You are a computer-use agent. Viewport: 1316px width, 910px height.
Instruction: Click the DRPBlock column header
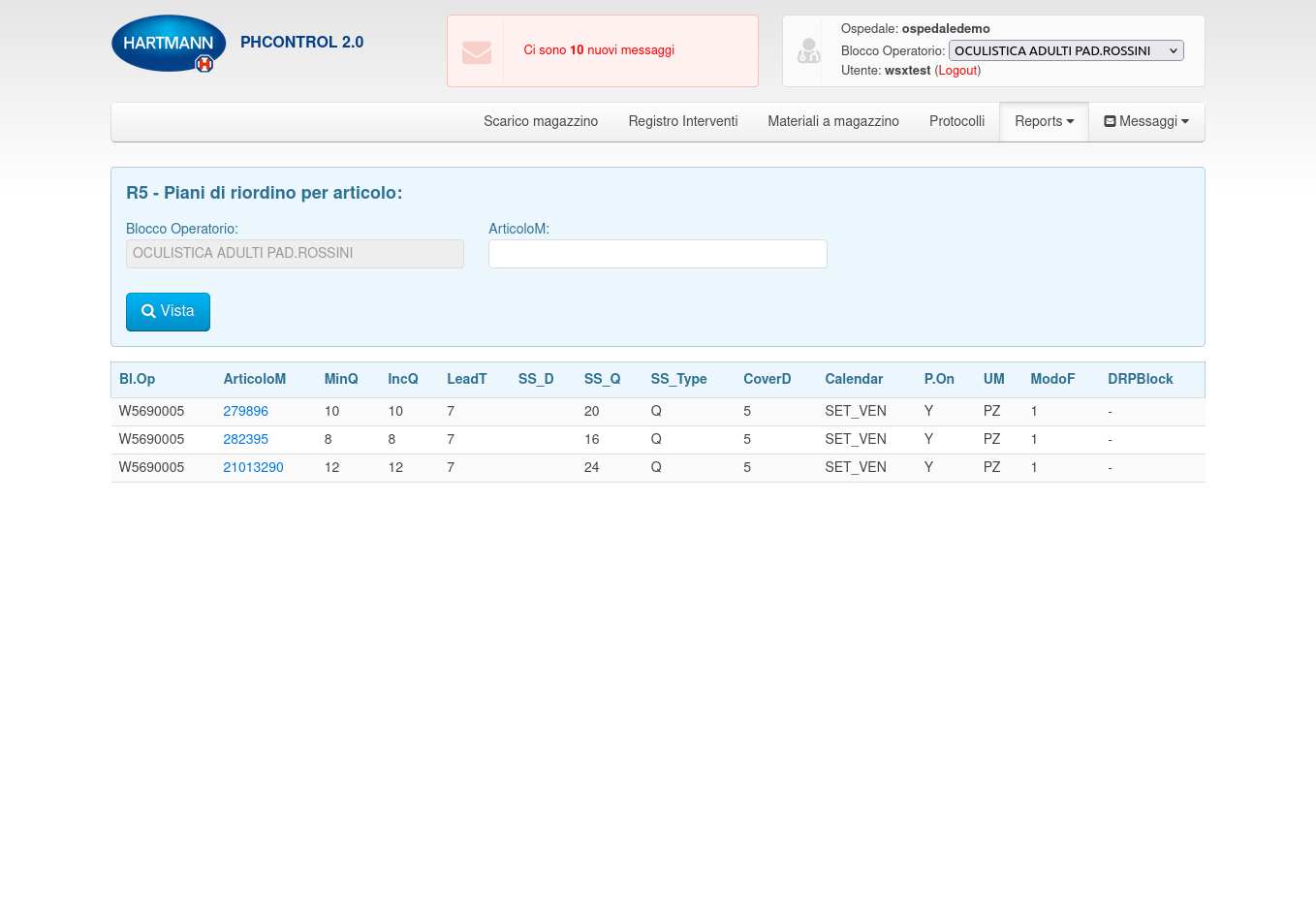coord(1140,380)
